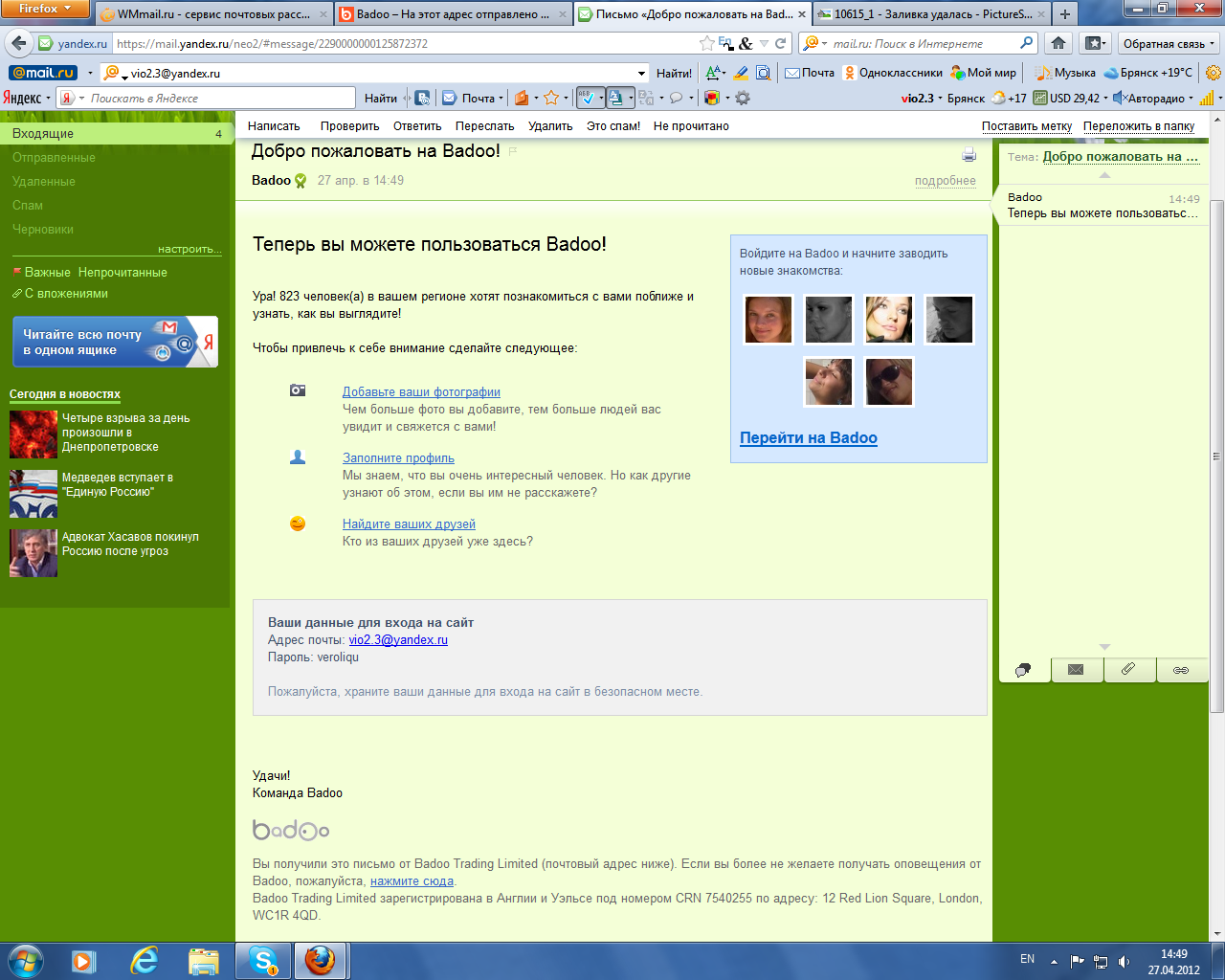Open a new browser tab with plus

(1064, 14)
